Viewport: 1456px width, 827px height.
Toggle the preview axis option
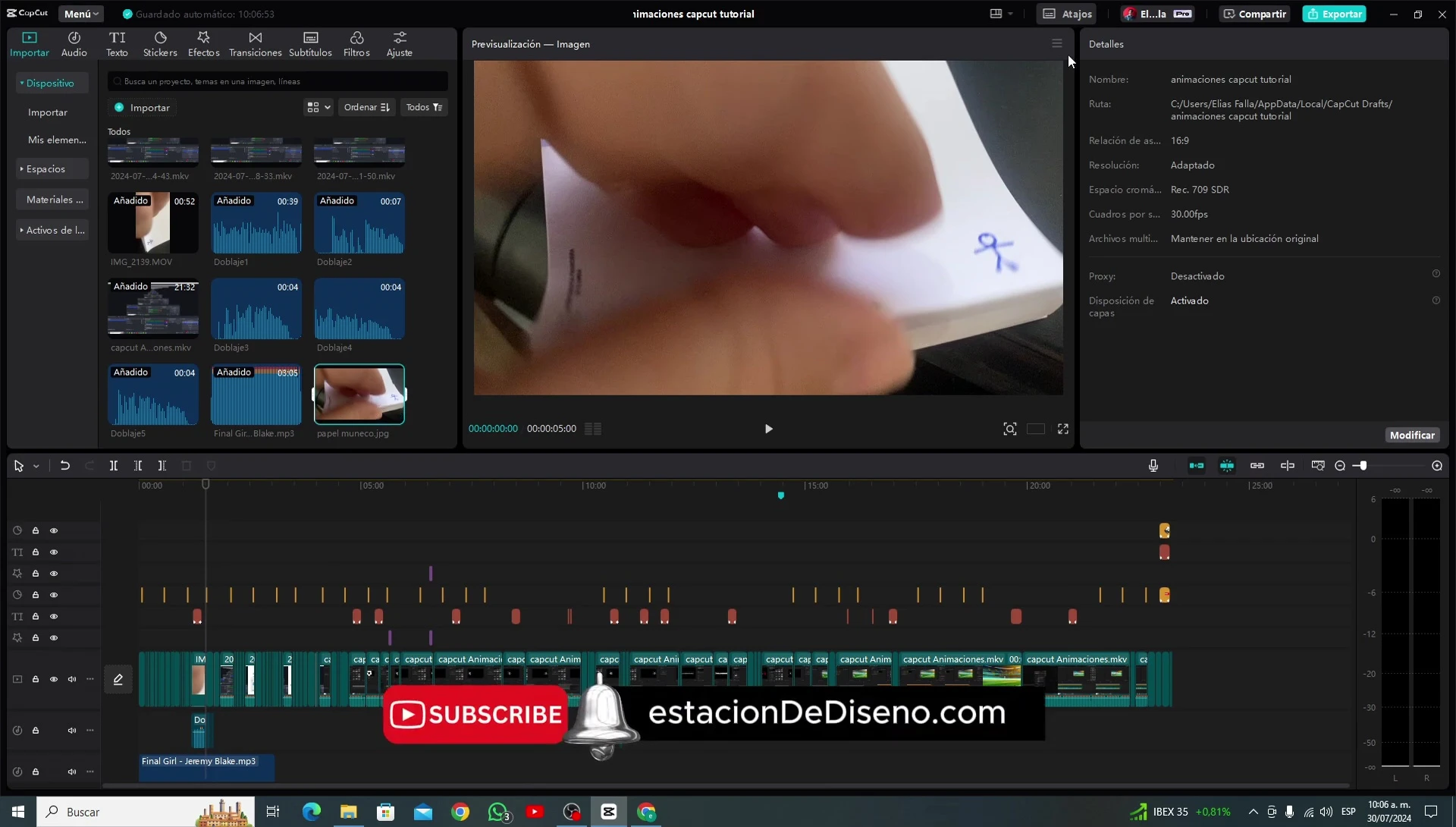(1288, 466)
